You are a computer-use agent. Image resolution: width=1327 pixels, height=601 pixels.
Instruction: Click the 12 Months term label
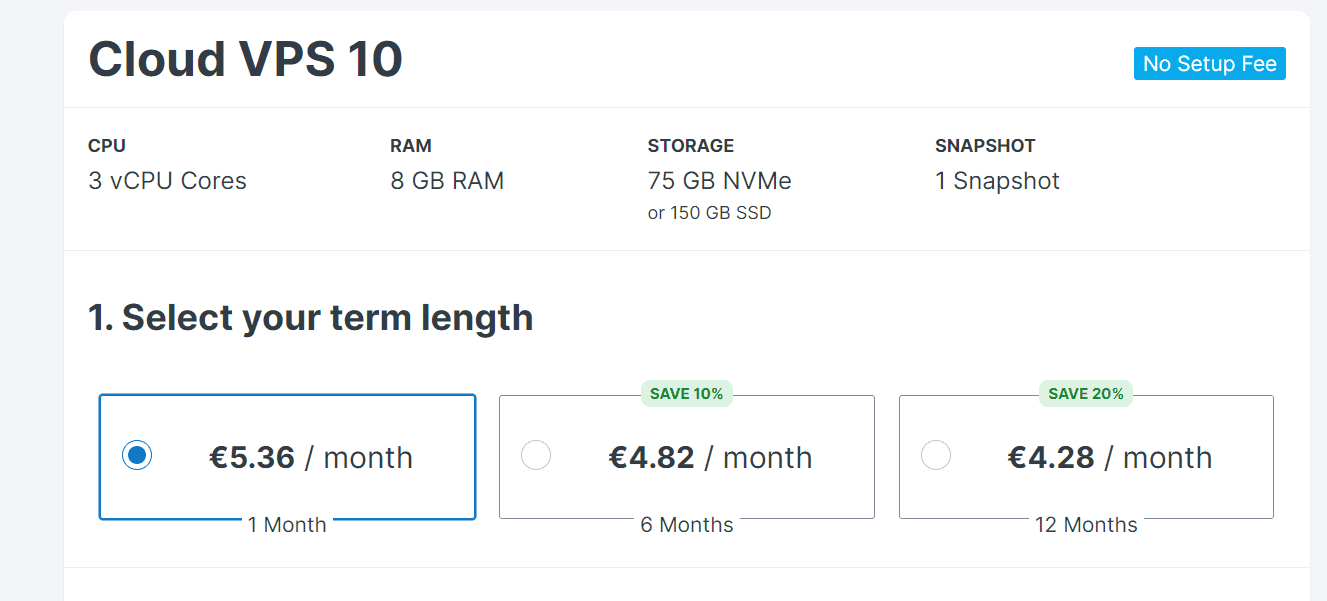1086,525
